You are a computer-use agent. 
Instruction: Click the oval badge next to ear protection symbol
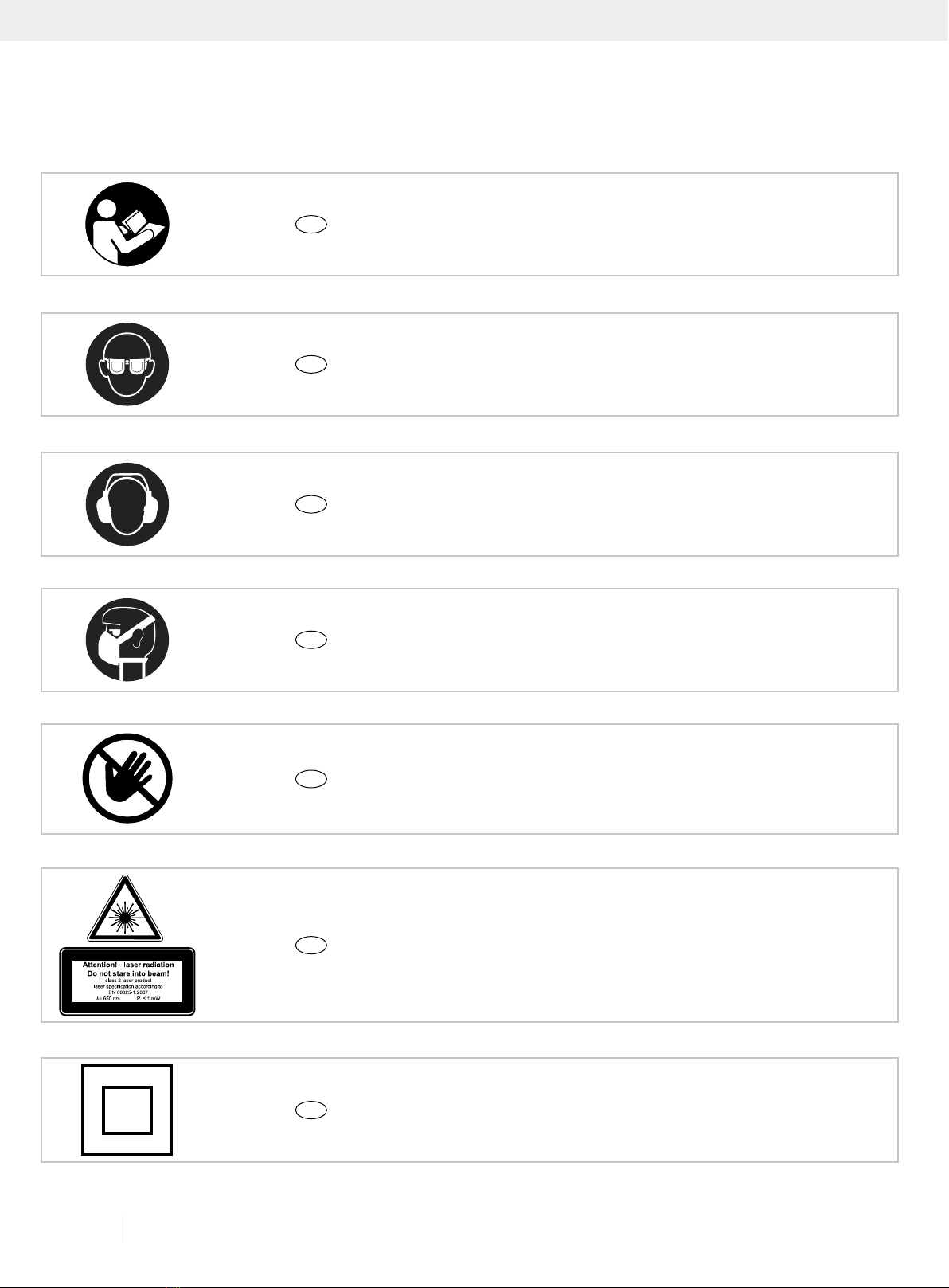click(x=311, y=504)
